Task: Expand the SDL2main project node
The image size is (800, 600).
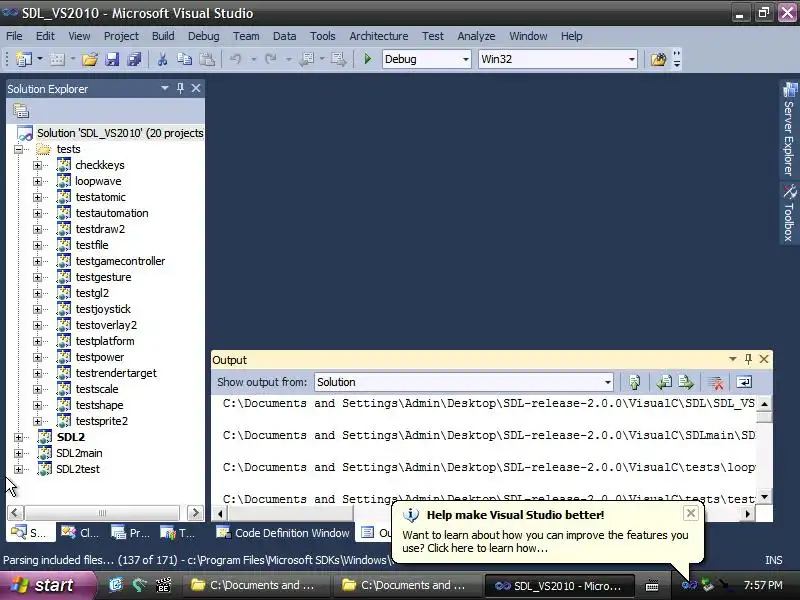Action: (18, 453)
